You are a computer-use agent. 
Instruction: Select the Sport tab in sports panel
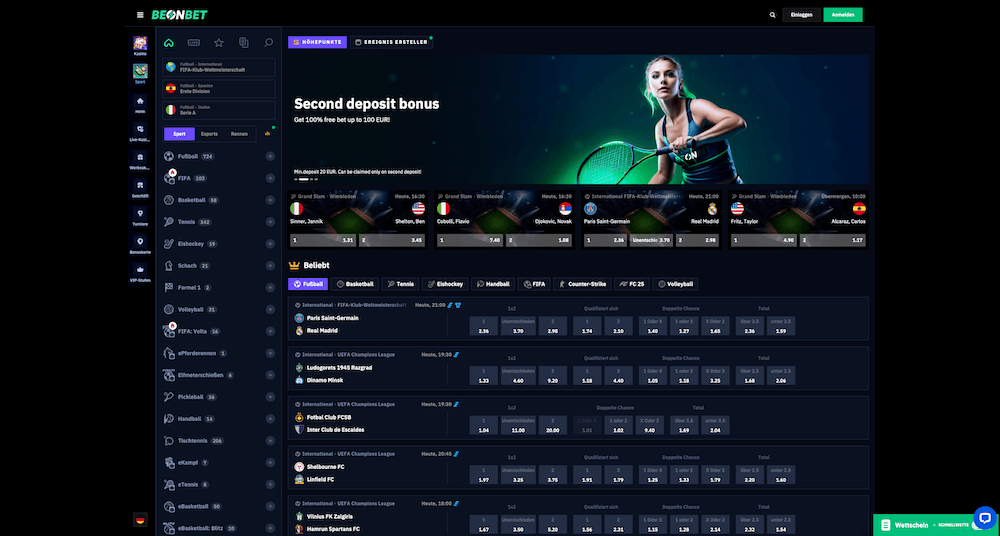pos(179,134)
